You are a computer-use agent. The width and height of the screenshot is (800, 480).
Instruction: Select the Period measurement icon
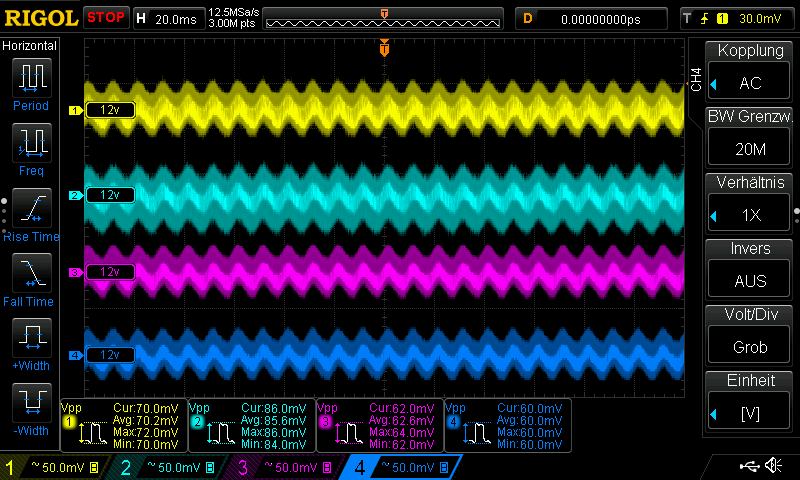click(x=32, y=78)
